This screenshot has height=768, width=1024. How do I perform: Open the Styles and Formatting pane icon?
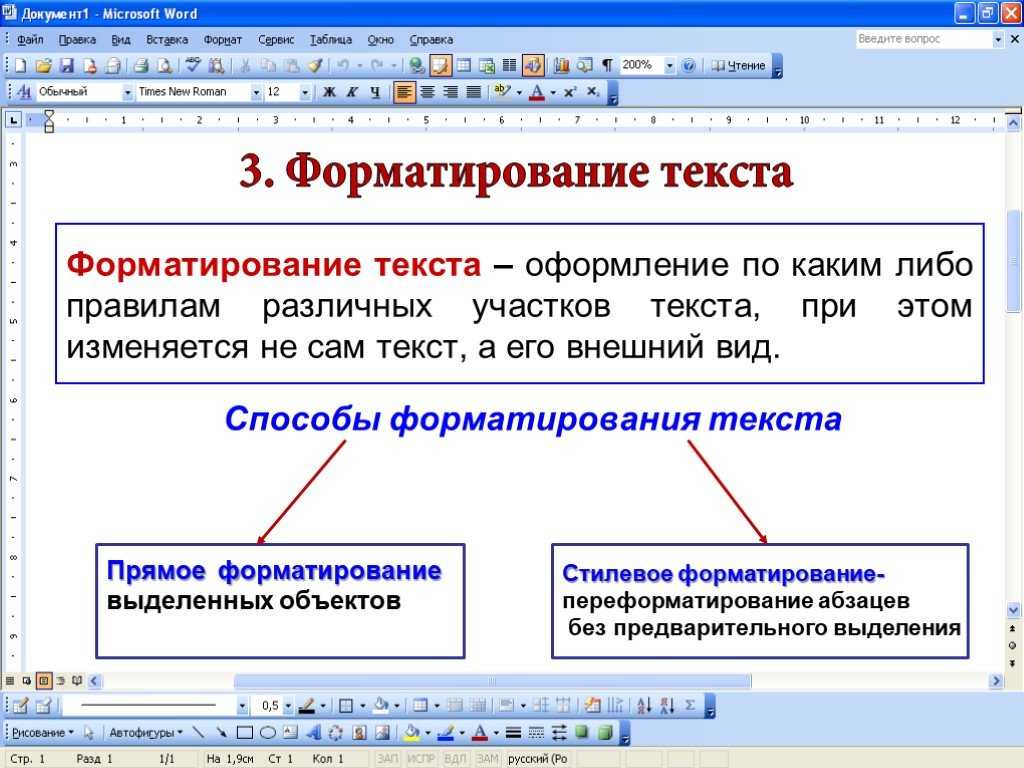(x=24, y=92)
